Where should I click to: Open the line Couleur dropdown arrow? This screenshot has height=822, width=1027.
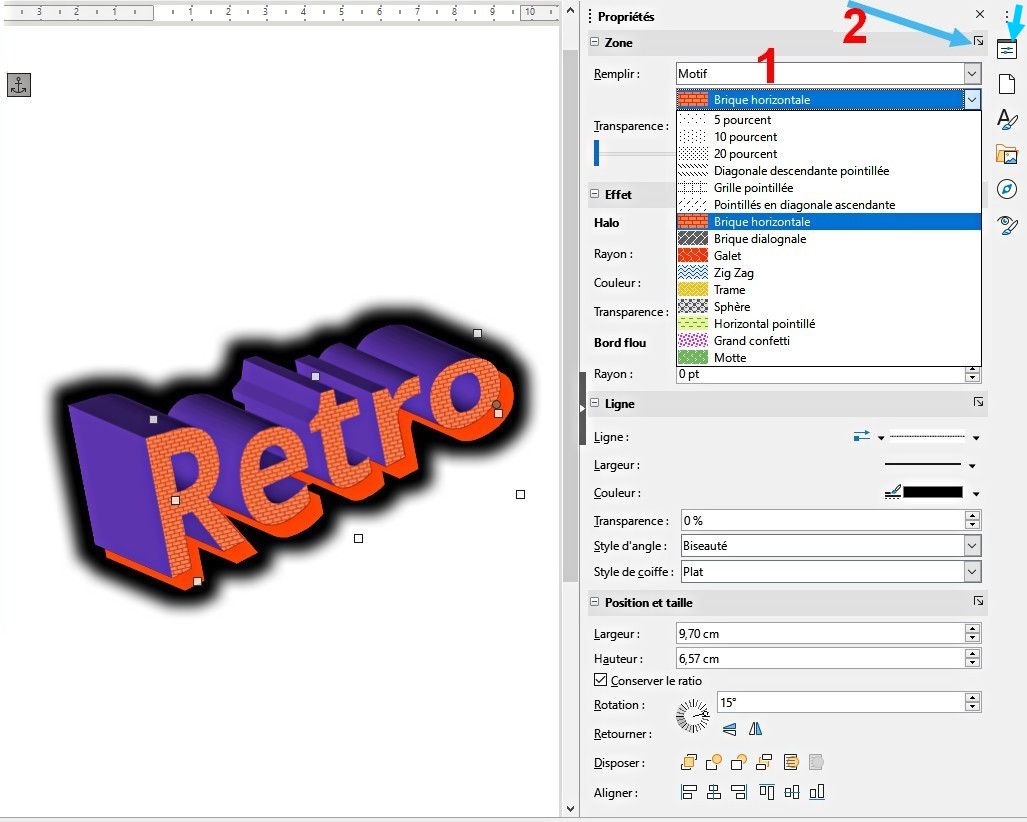976,494
